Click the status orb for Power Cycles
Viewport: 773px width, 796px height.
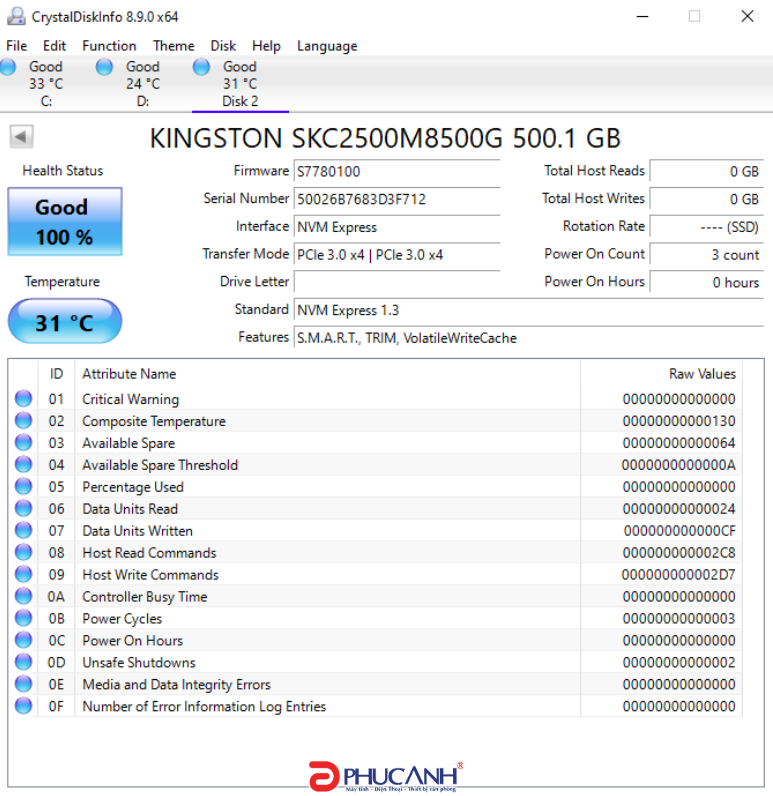23,618
